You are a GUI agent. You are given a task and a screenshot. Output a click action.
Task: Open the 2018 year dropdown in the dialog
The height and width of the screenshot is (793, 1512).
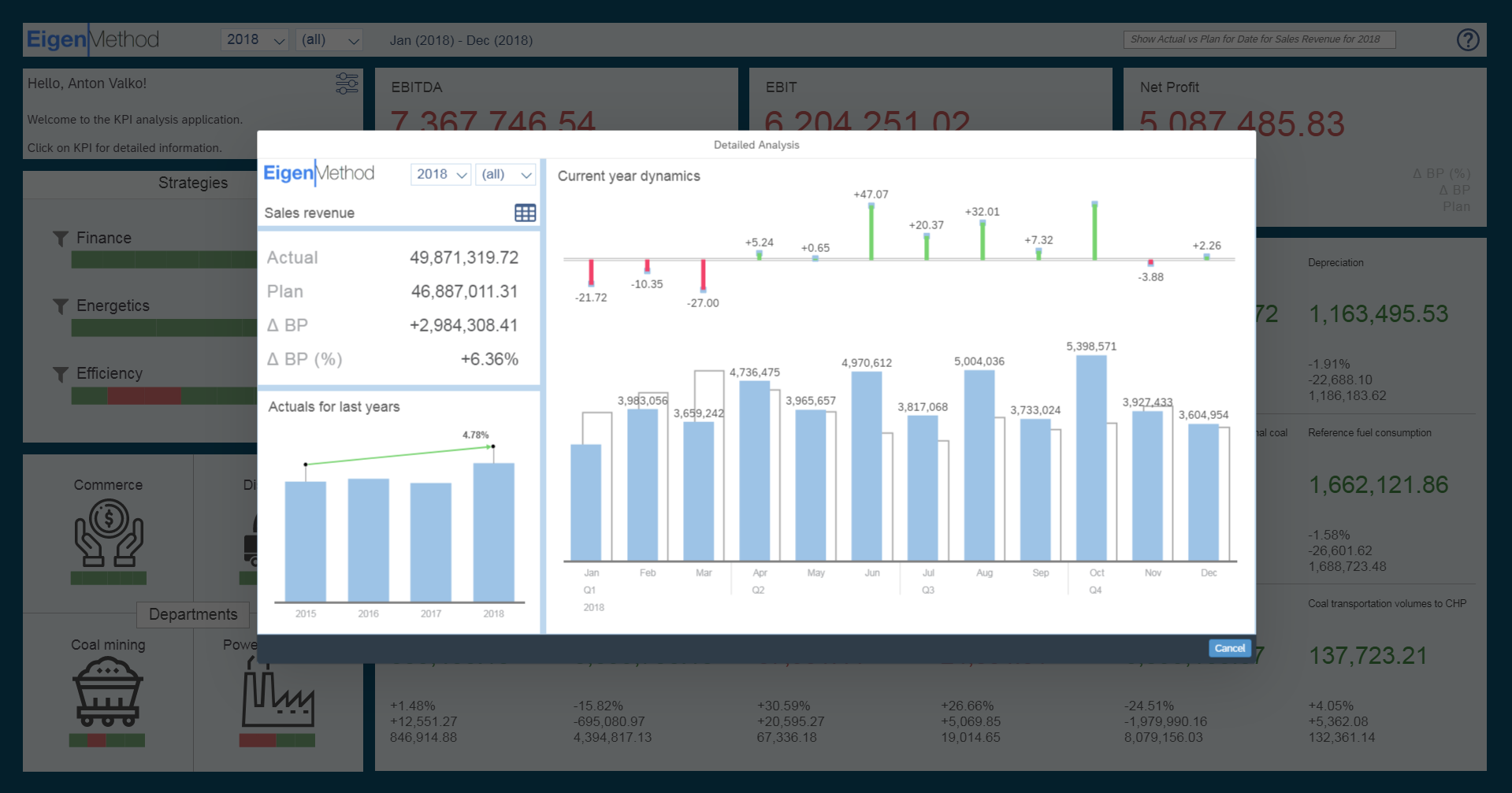coord(441,174)
